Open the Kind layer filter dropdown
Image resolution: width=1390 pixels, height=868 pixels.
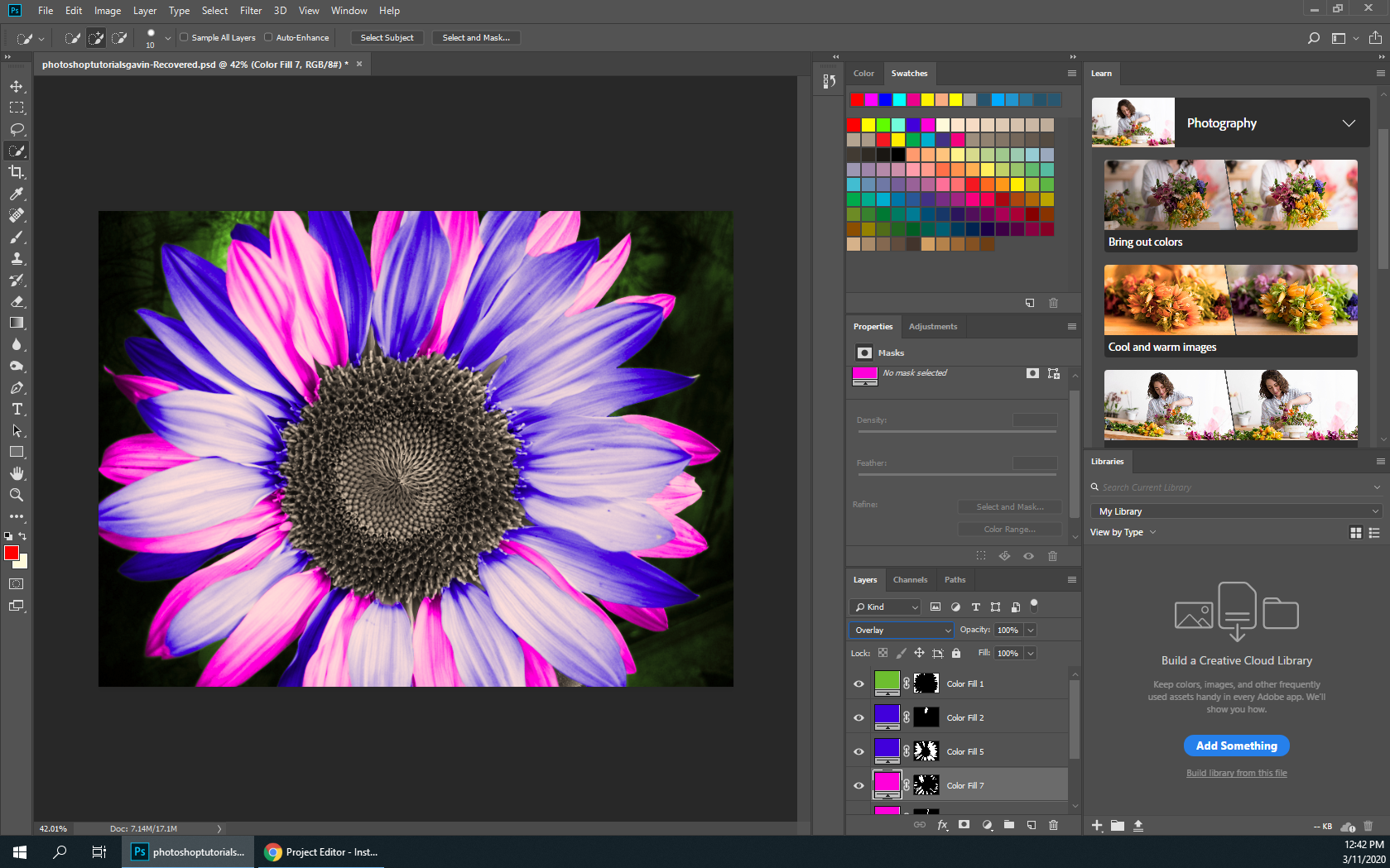point(885,607)
